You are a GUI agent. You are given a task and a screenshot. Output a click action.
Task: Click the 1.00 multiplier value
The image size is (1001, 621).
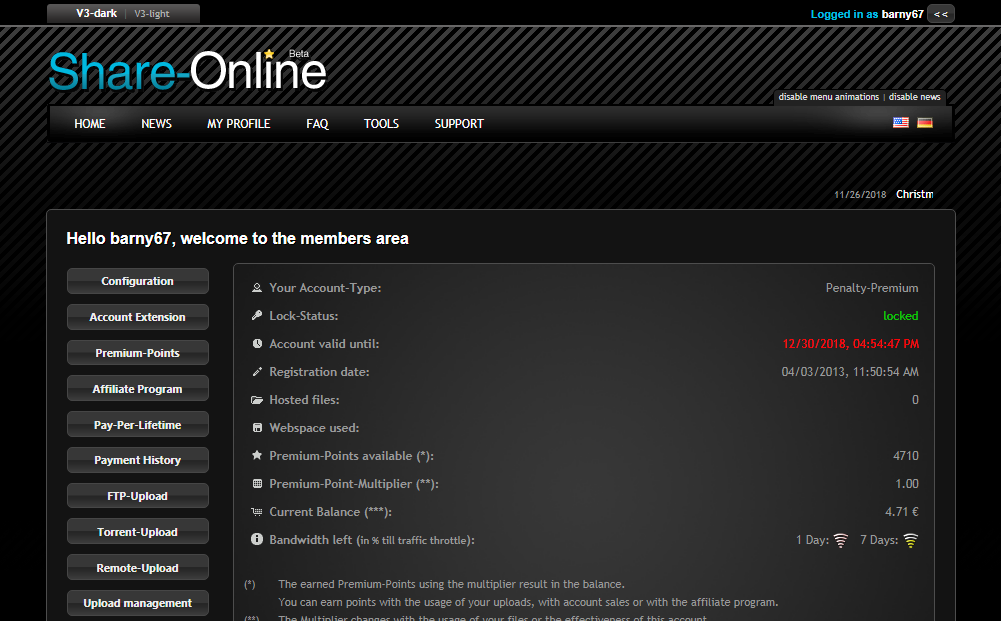tap(907, 484)
